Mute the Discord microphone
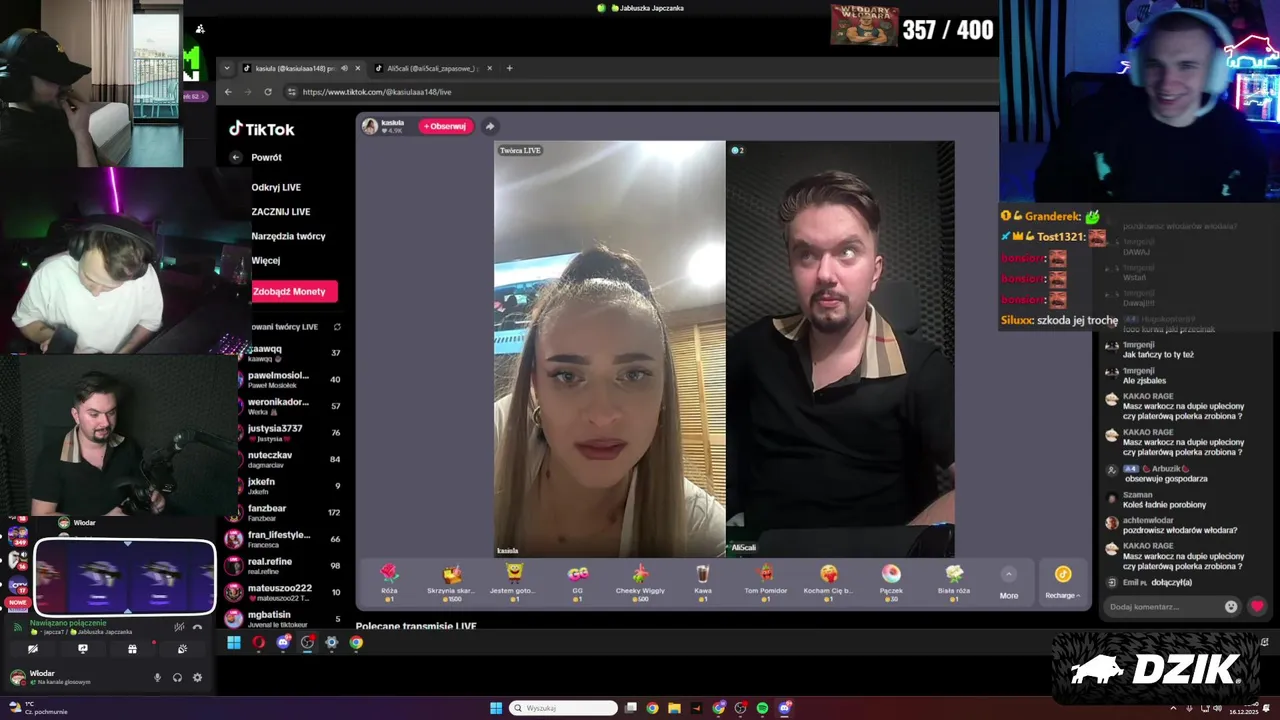 click(x=157, y=677)
